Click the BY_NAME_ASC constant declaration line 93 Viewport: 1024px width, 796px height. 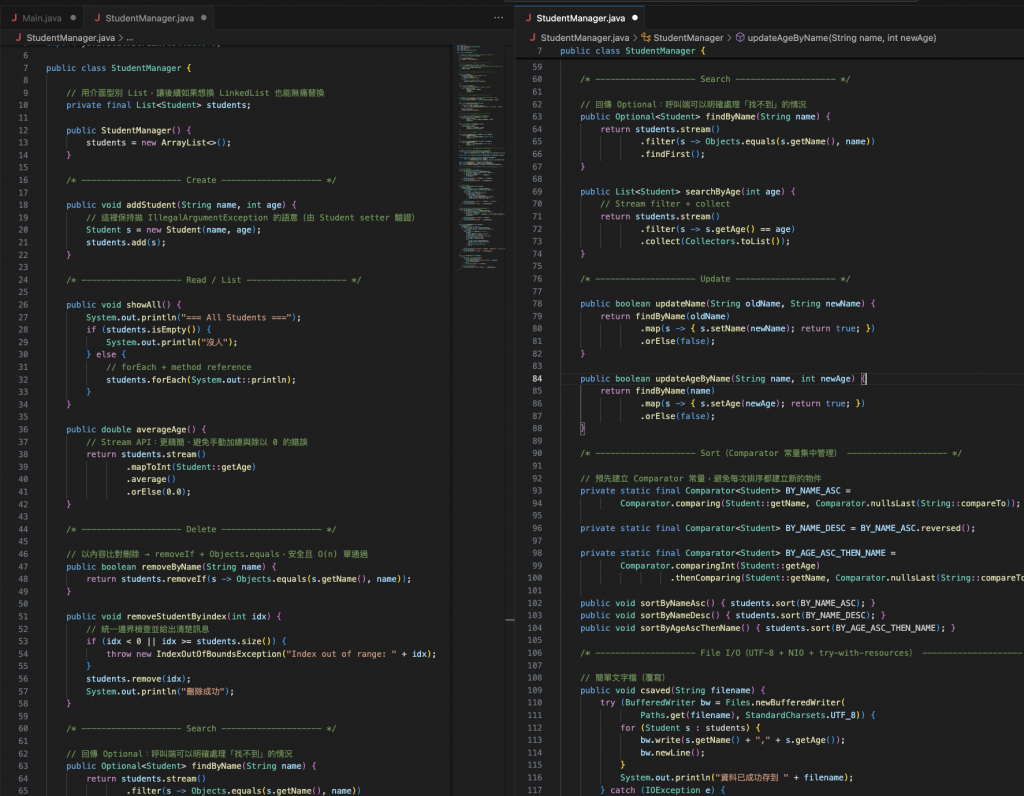click(x=715, y=491)
